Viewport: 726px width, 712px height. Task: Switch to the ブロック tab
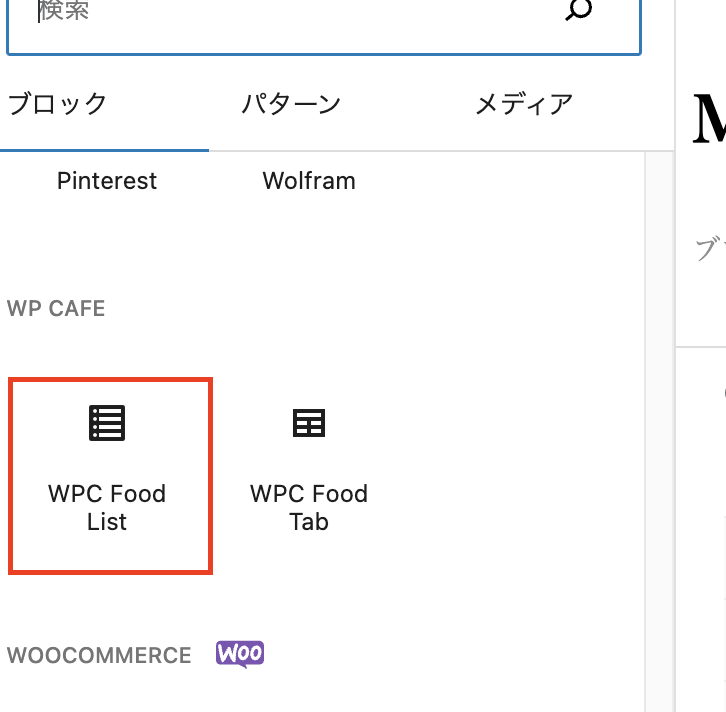pyautogui.click(x=57, y=104)
